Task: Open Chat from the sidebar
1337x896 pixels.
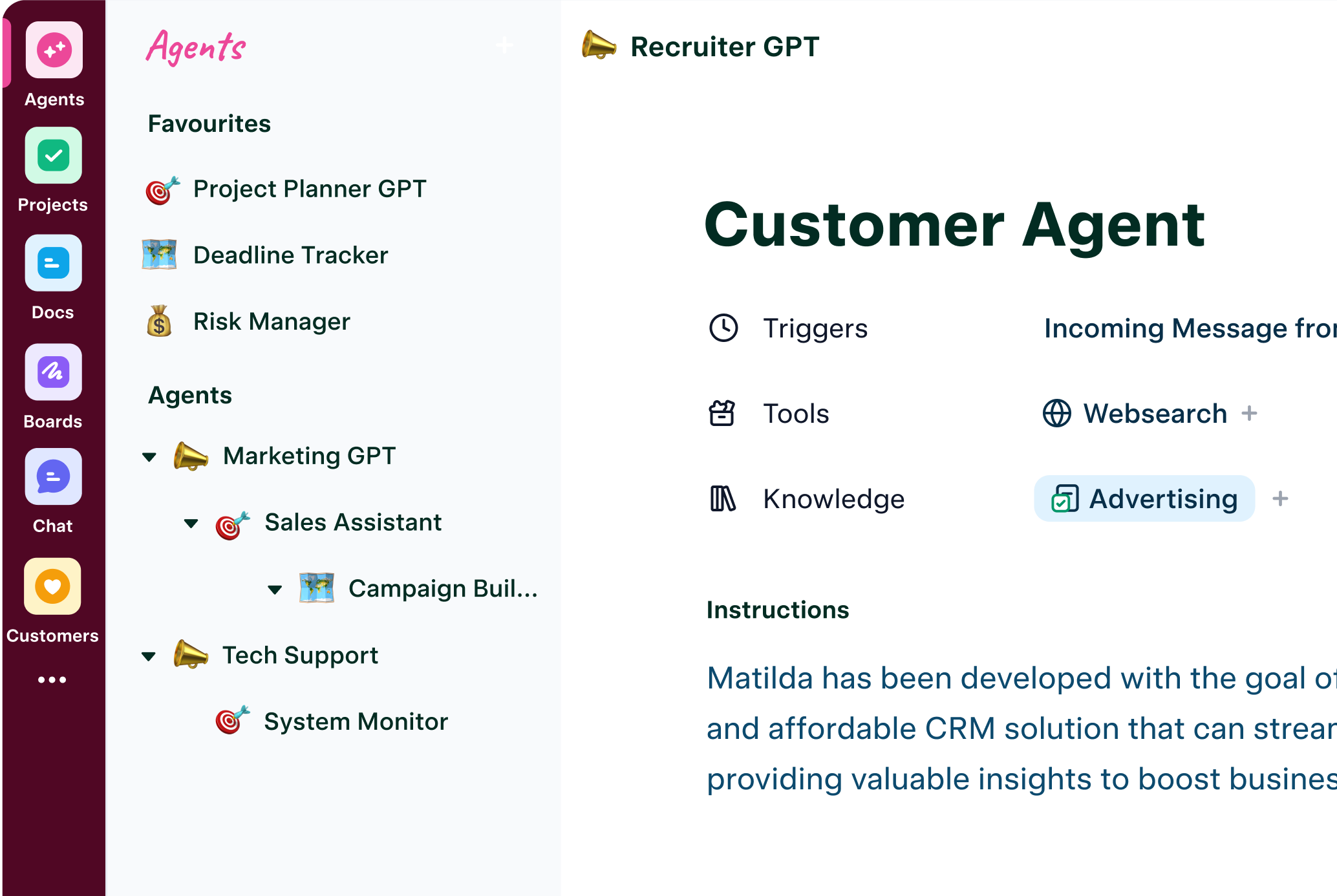Action: 53,477
